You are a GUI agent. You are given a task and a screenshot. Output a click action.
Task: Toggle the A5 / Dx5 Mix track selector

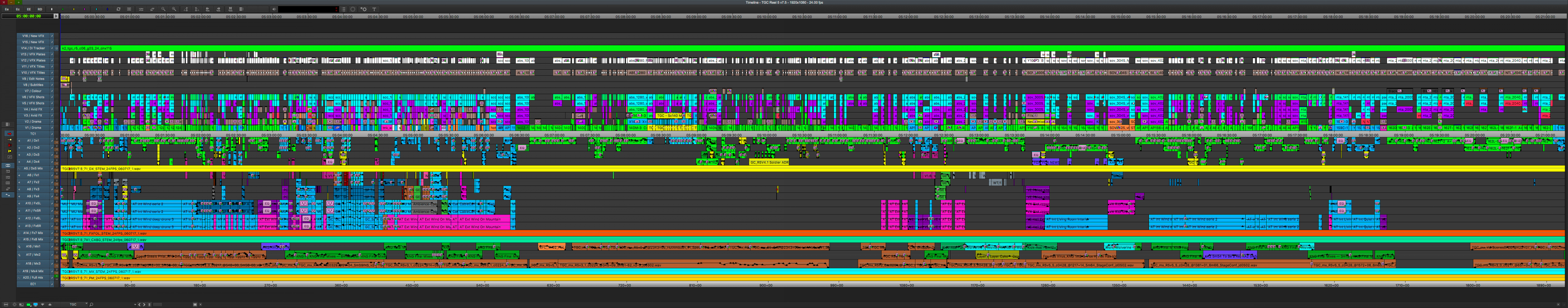pos(33,168)
